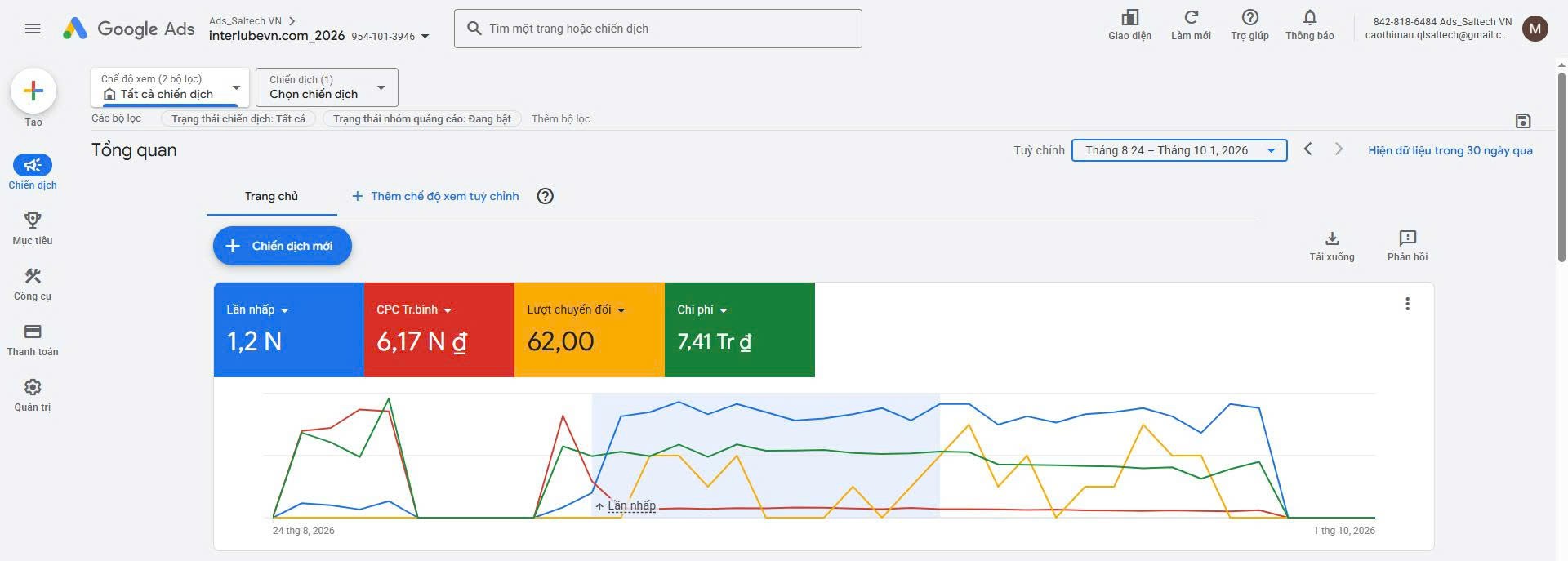Select the Trang chủ tab
1568x561 pixels.
[271, 196]
